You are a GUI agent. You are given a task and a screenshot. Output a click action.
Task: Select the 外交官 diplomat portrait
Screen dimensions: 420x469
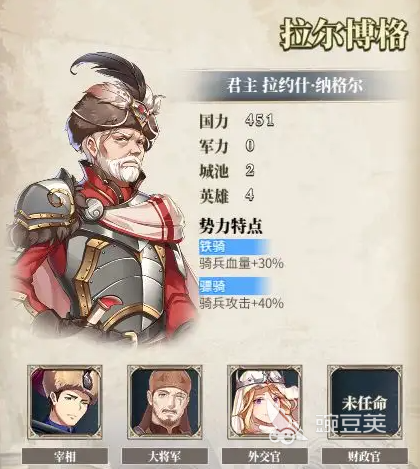tap(265, 402)
